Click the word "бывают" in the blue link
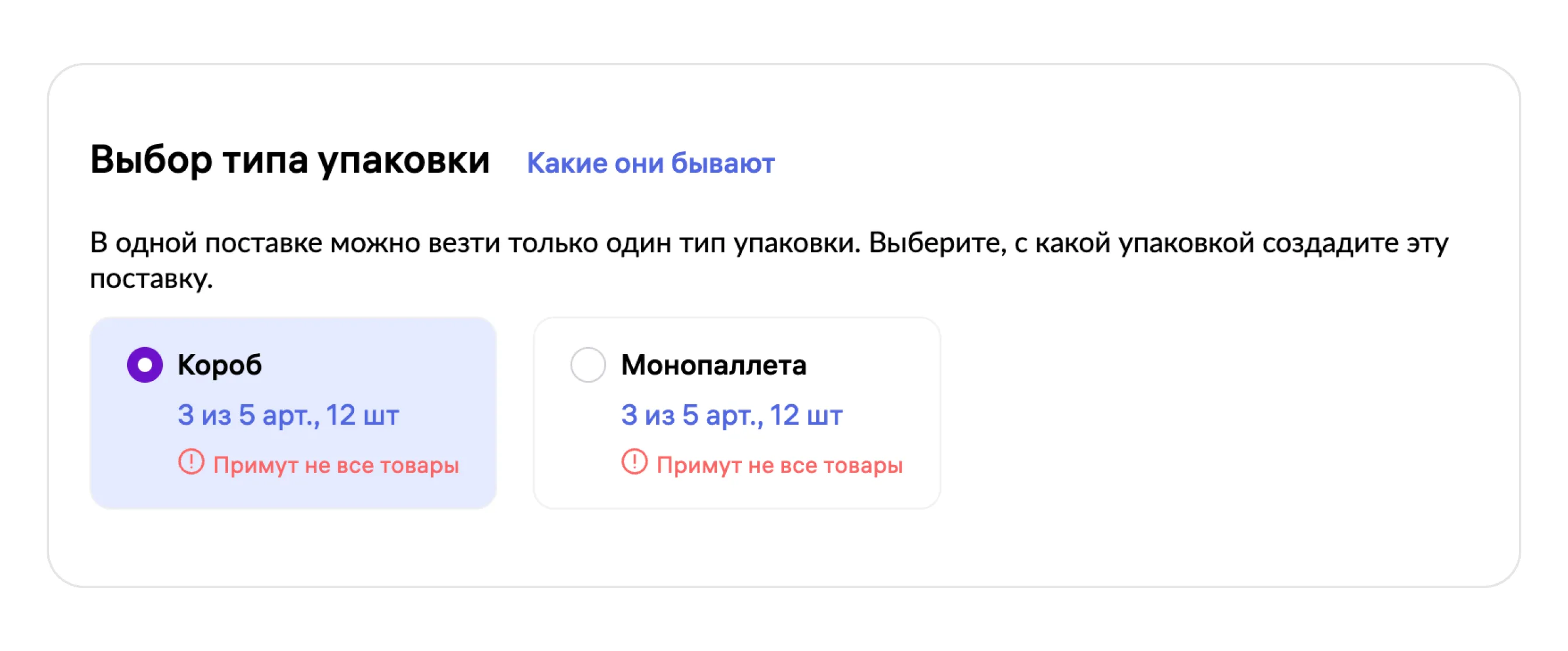This screenshot has width=1568, height=651. click(x=723, y=163)
